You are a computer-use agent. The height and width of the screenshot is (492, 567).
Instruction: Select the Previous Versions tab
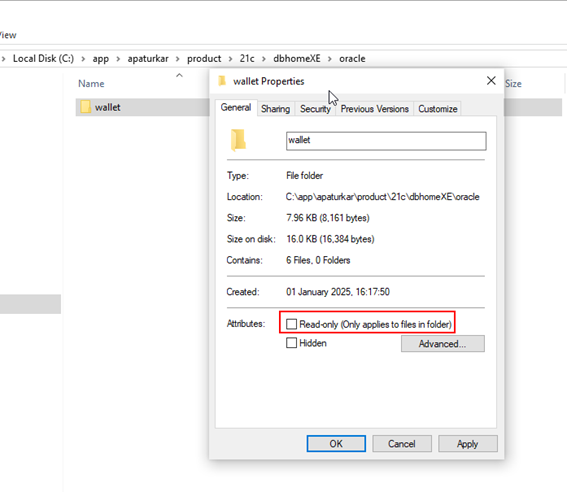coord(374,109)
